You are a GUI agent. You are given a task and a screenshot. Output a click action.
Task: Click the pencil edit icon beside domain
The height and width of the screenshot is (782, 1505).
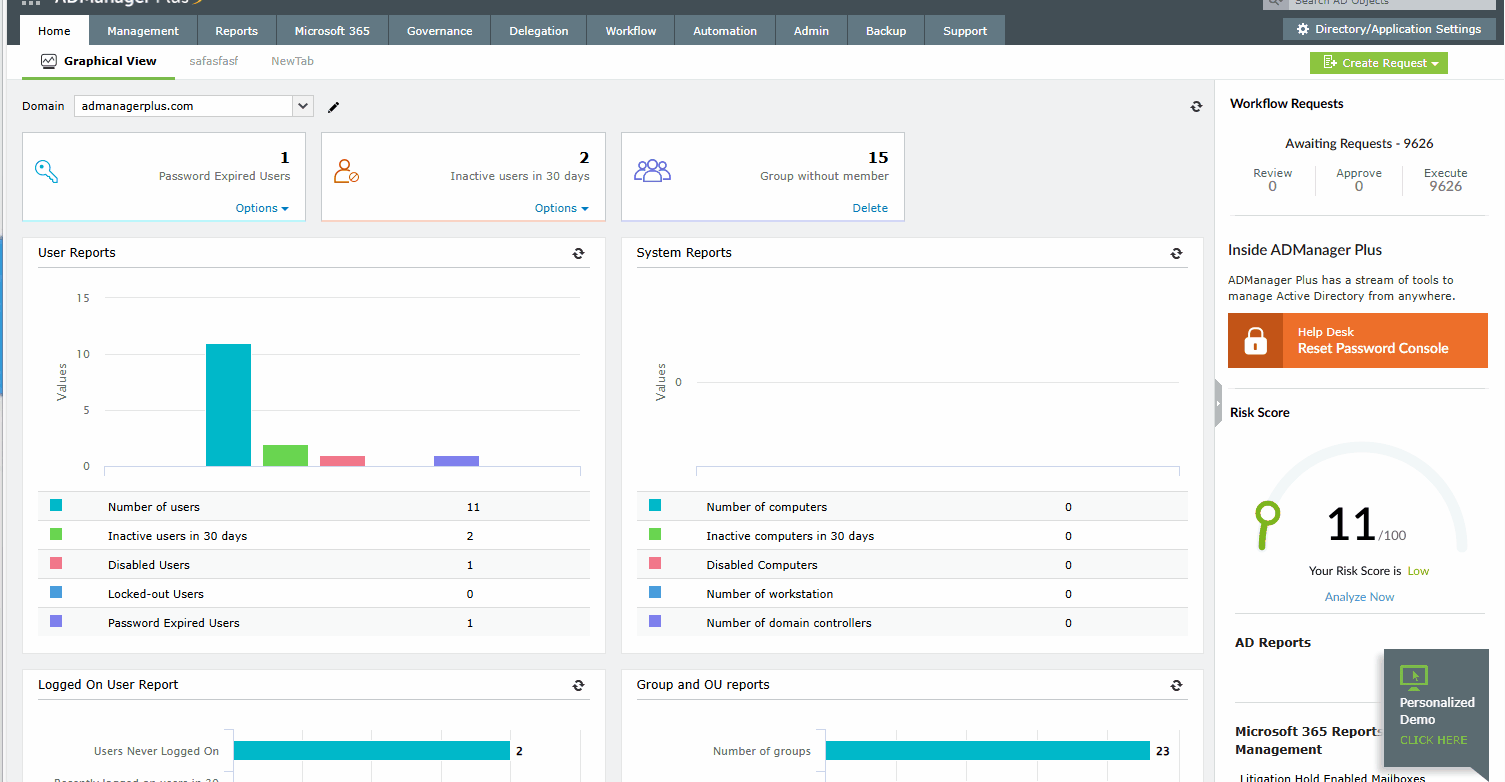334,107
